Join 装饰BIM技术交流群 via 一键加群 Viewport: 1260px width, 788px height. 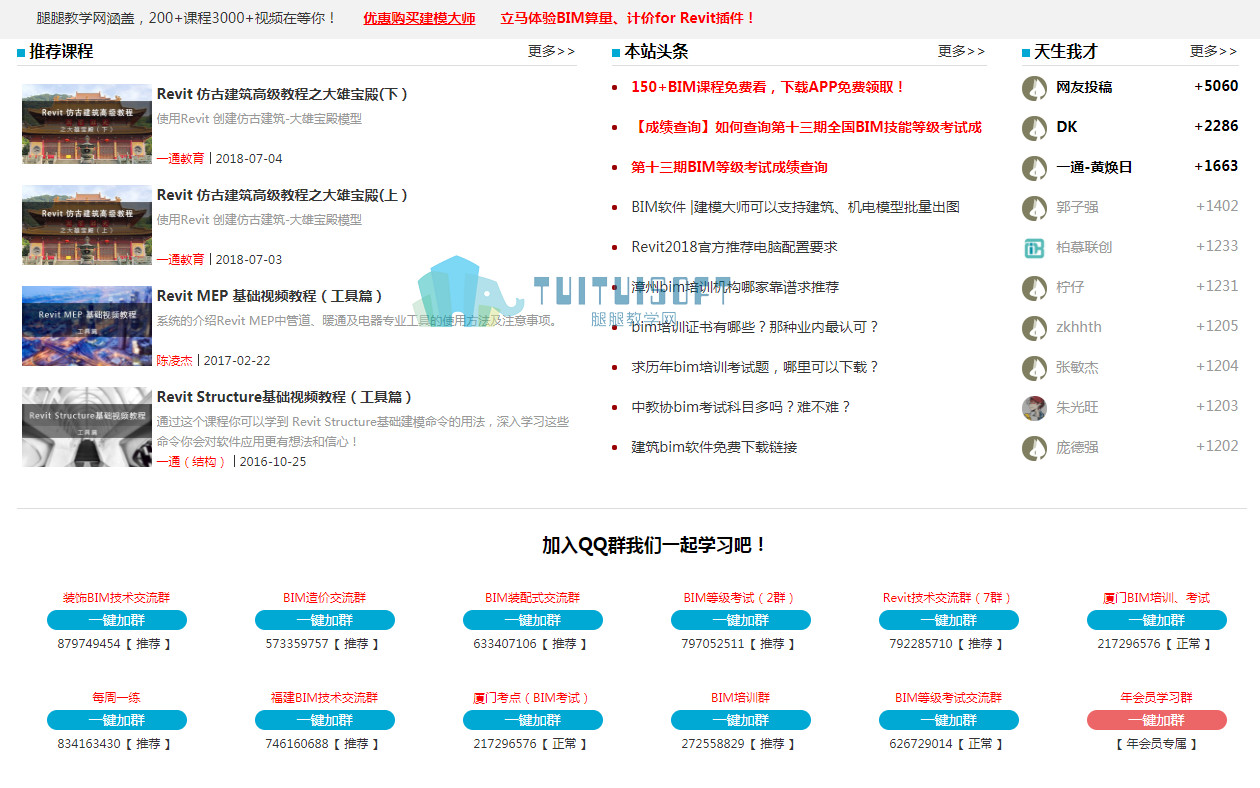(x=117, y=620)
